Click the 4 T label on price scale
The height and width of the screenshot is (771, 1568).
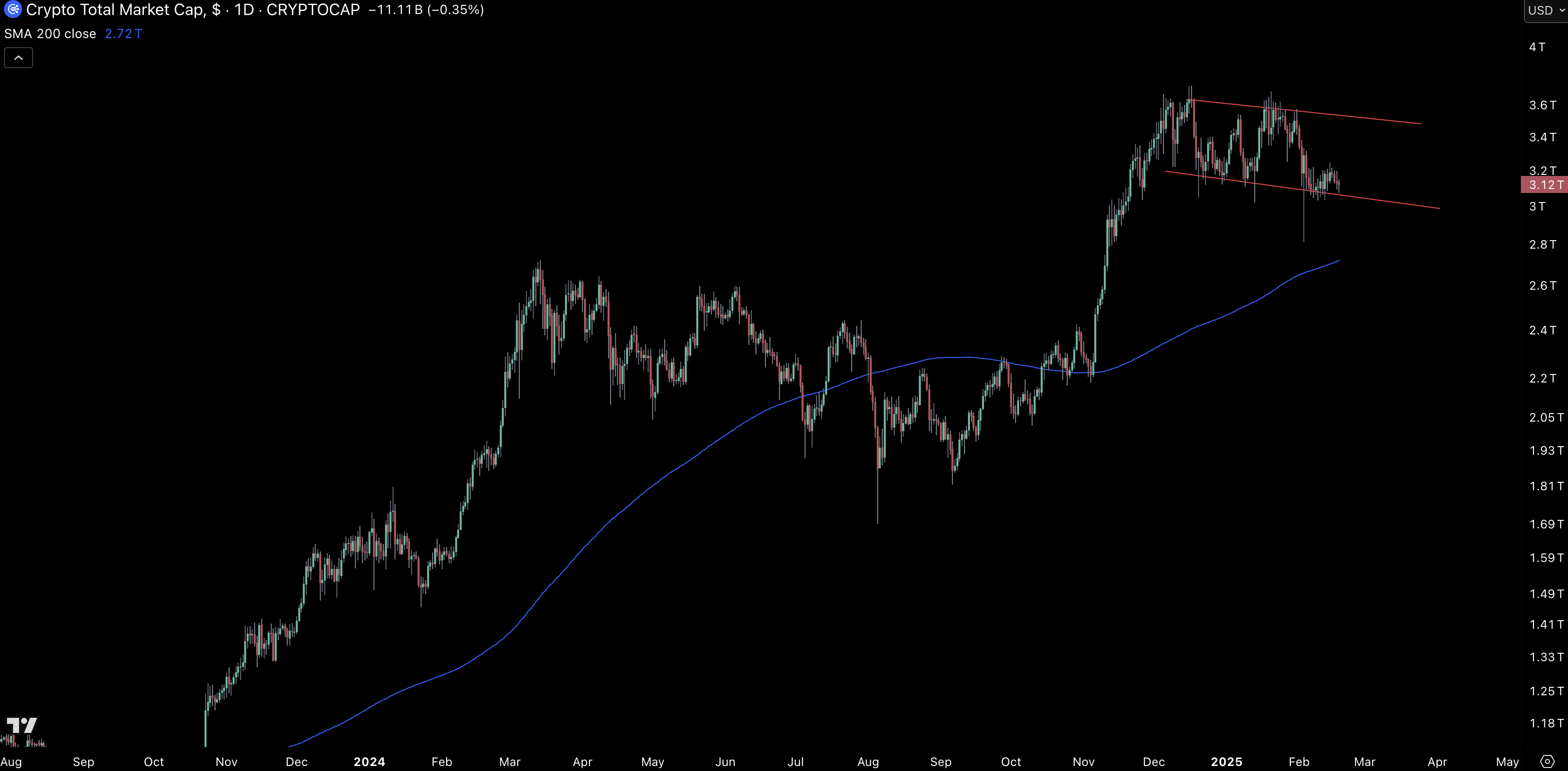click(1536, 48)
